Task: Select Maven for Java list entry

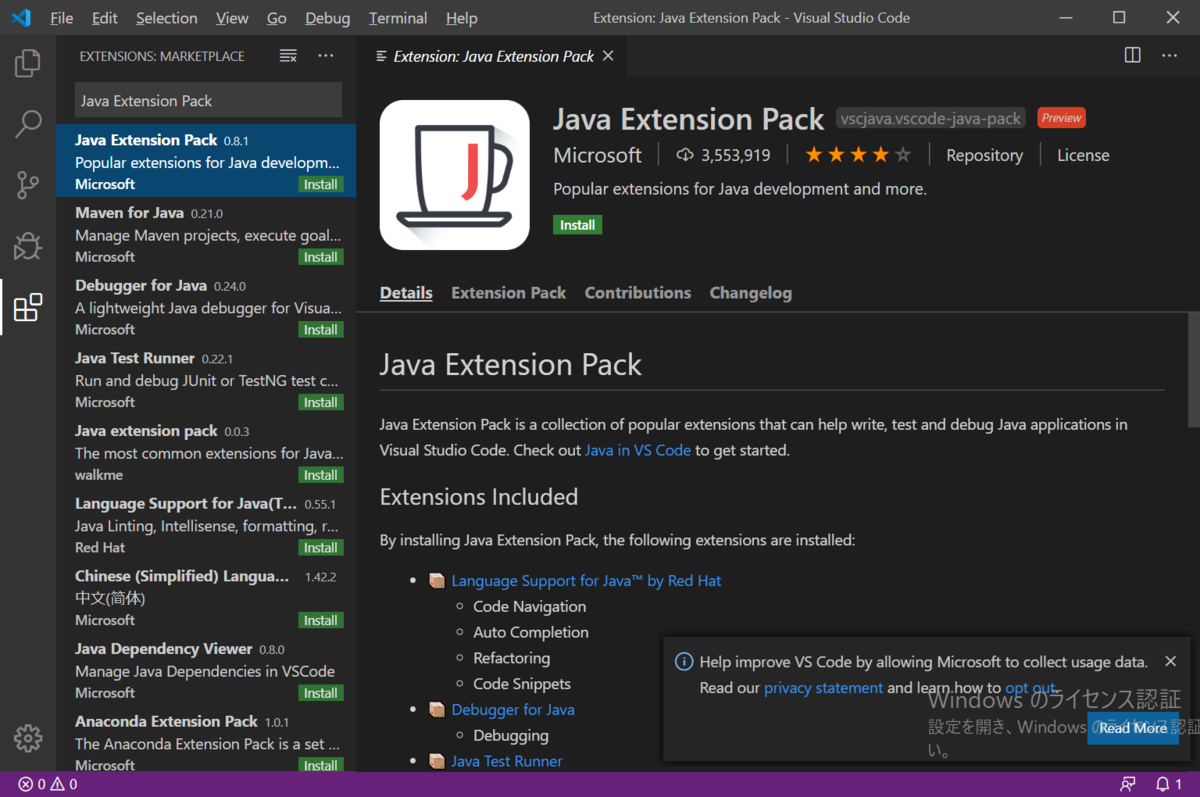Action: 206,234
